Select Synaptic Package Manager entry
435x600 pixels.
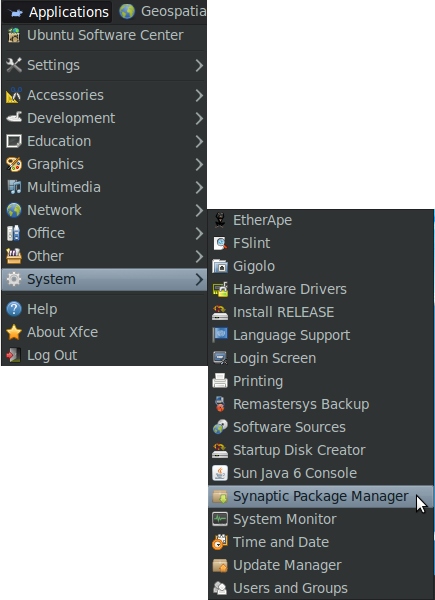click(x=321, y=496)
